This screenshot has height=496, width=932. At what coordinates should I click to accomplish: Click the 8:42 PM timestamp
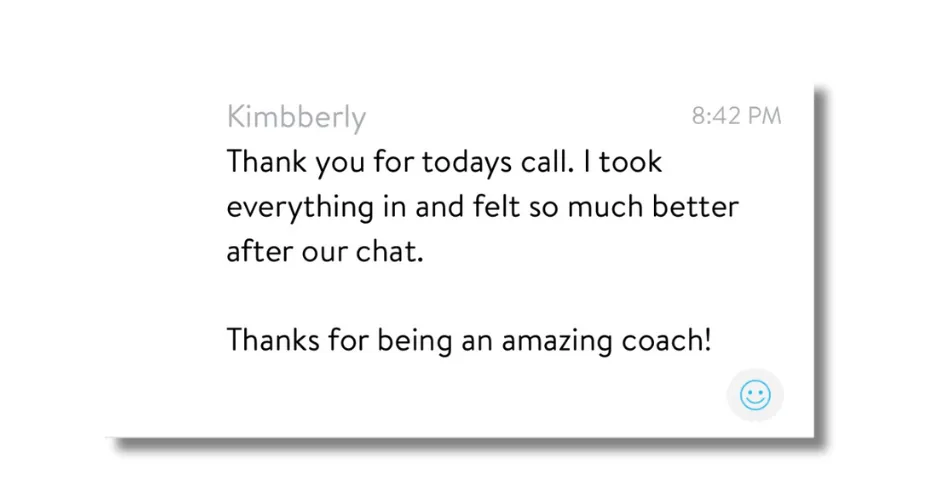736,116
